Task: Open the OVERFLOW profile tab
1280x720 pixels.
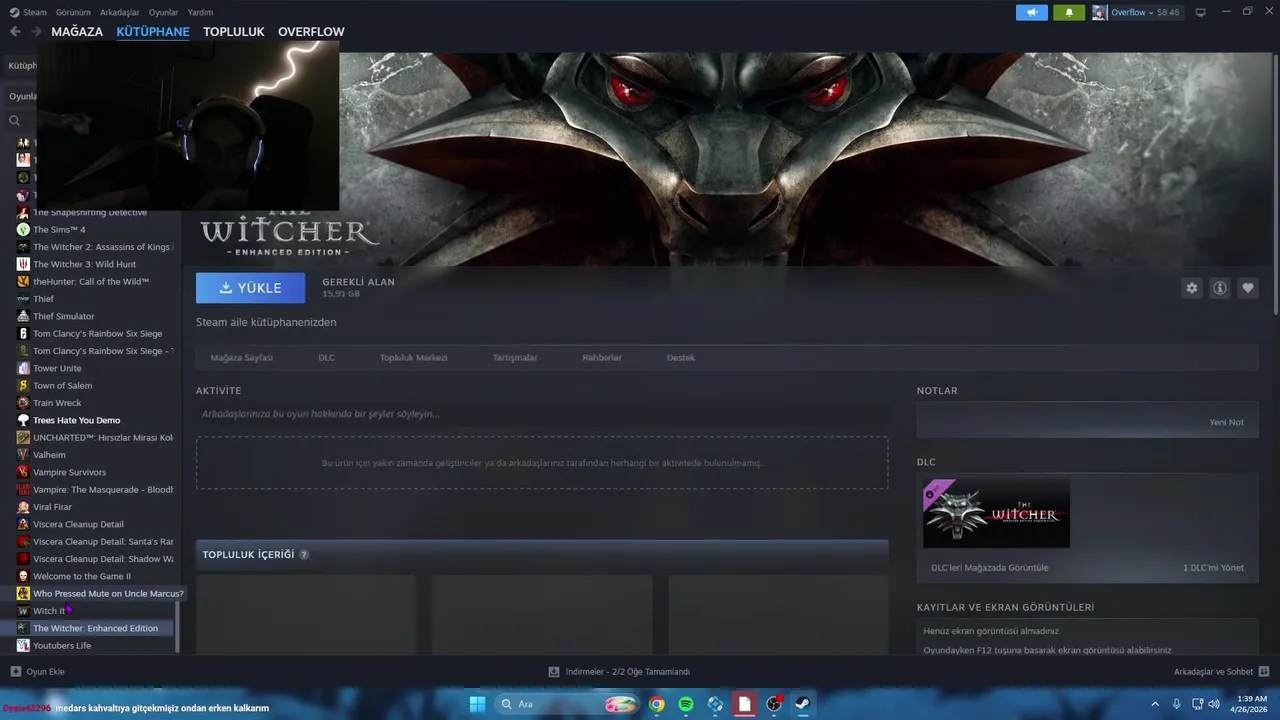Action: pos(311,32)
